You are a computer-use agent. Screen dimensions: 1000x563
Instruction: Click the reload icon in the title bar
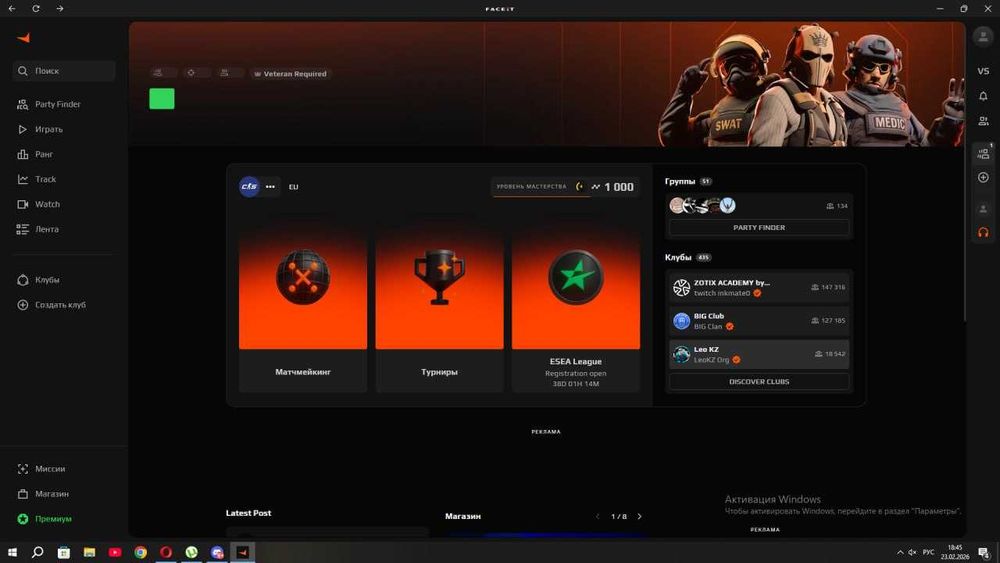pos(36,8)
